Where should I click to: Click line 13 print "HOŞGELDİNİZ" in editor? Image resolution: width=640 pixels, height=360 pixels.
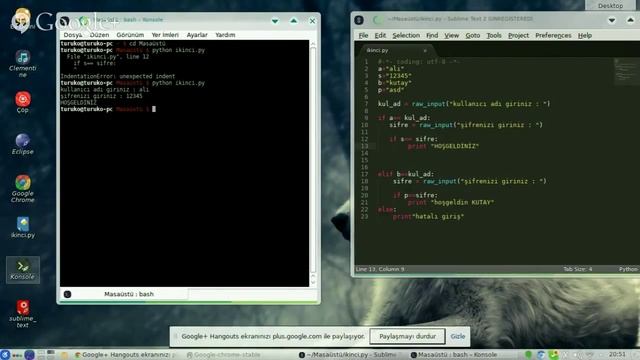coord(443,146)
